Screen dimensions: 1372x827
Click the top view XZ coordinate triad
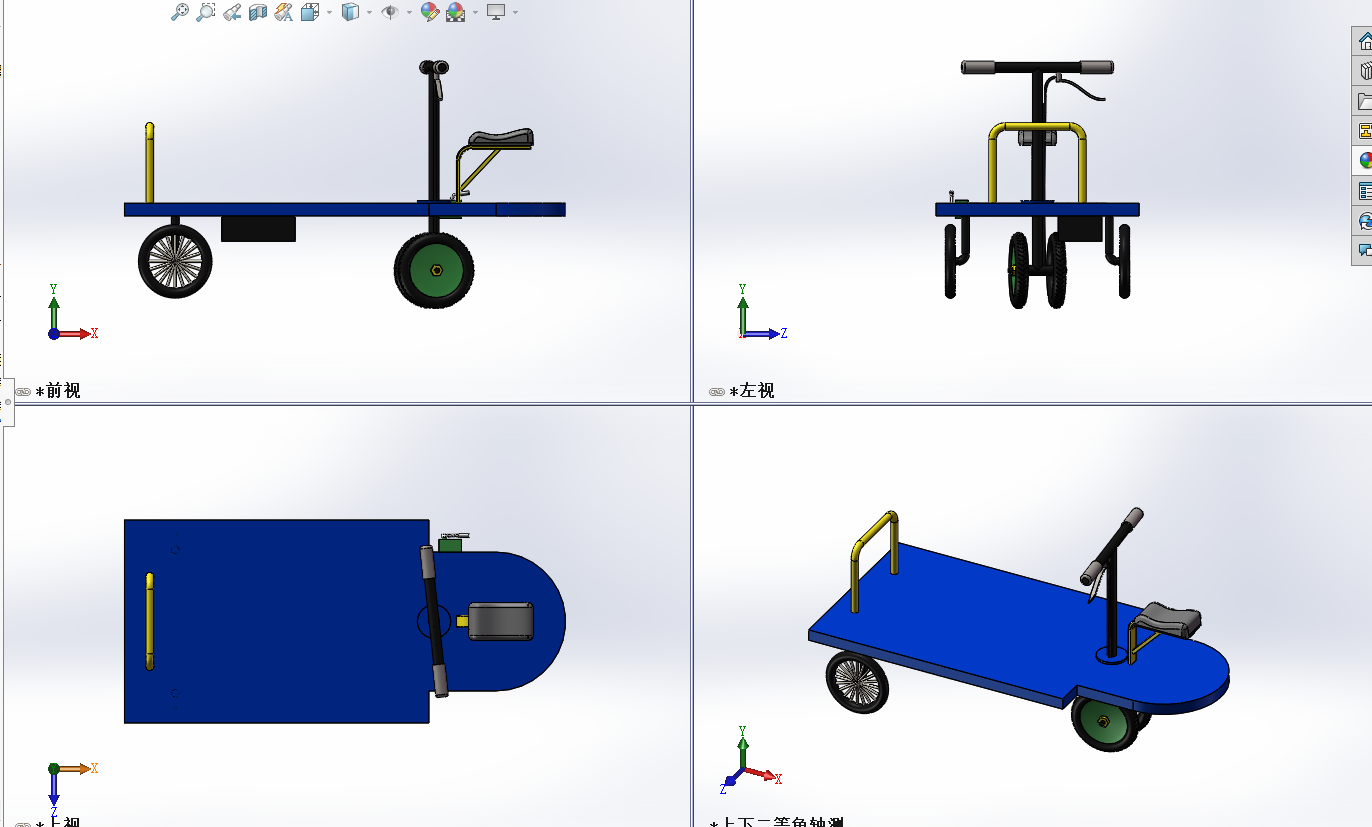pos(72,788)
